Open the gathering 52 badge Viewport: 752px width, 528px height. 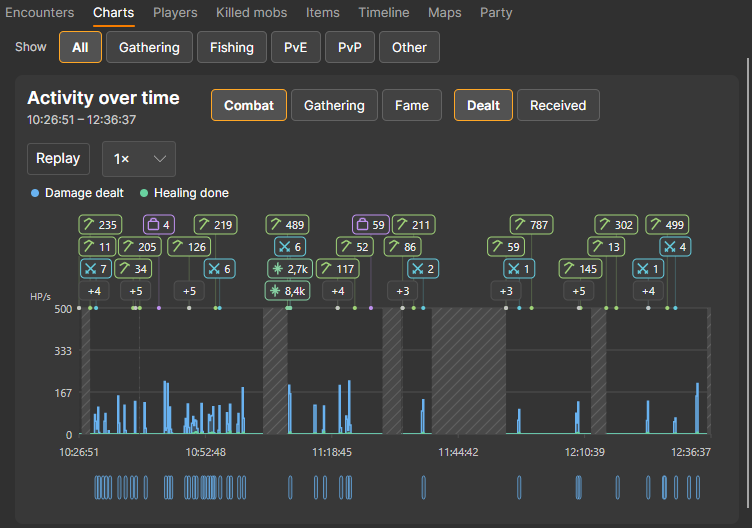click(355, 246)
